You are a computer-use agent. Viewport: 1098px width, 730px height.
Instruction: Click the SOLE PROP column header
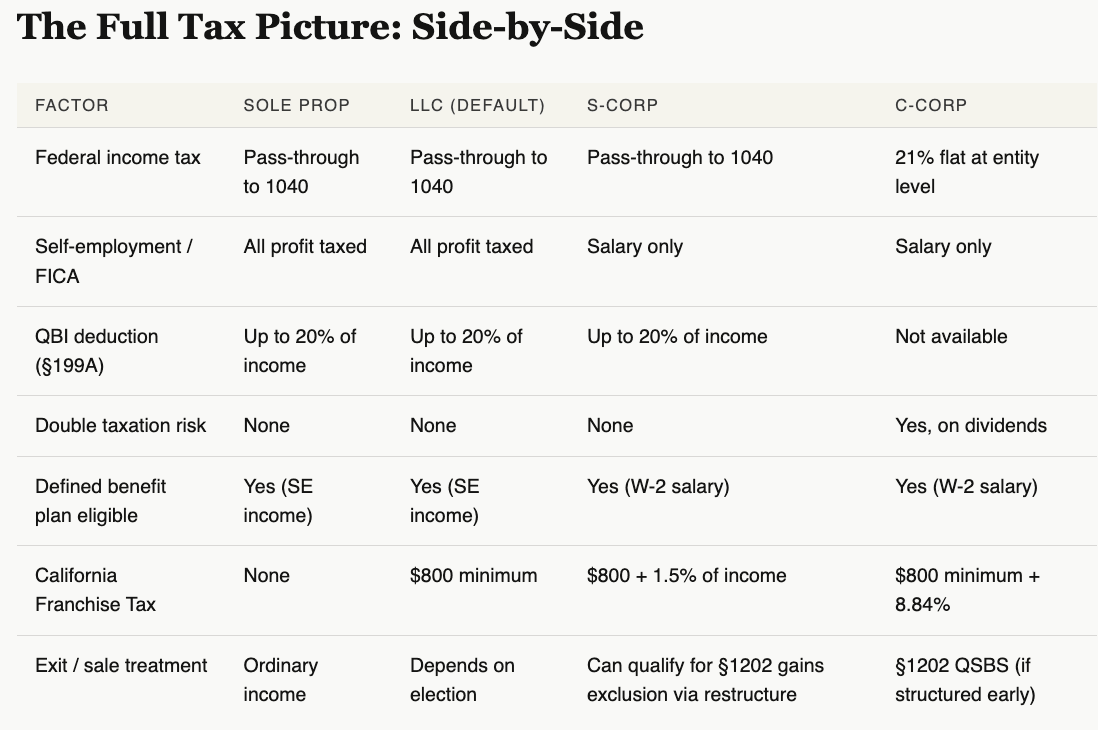pyautogui.click(x=297, y=105)
